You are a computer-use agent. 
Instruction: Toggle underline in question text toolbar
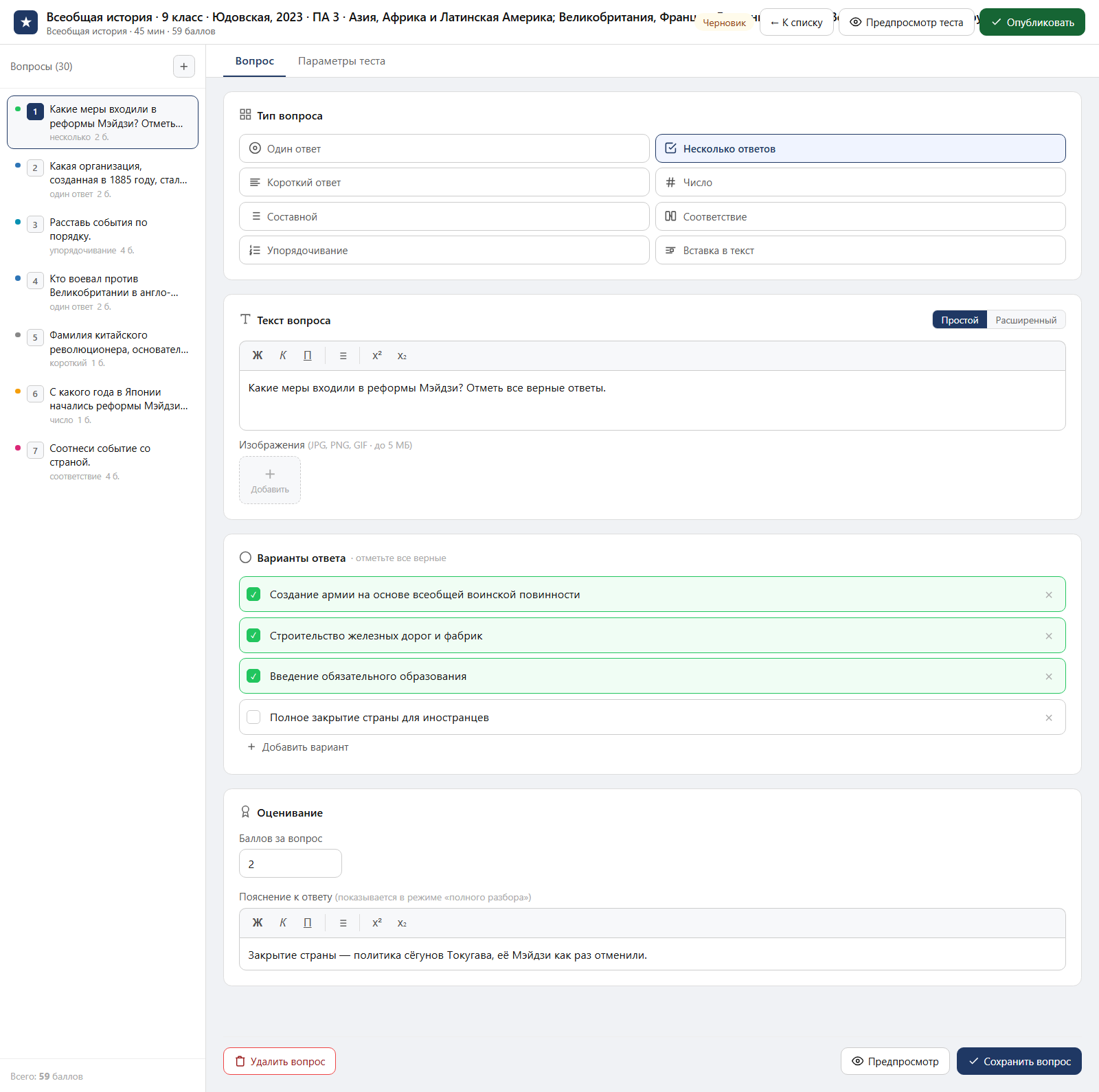click(x=308, y=356)
